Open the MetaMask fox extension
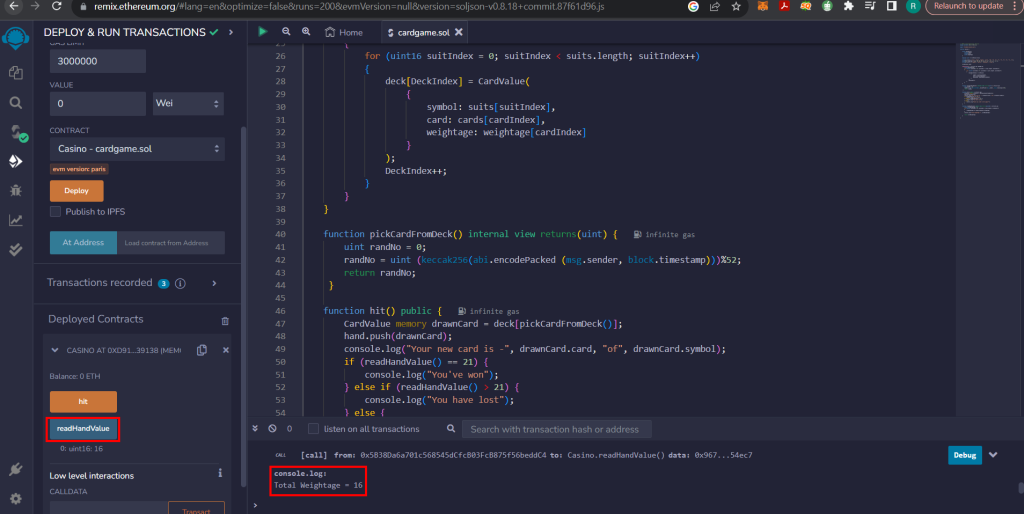 coord(762,6)
